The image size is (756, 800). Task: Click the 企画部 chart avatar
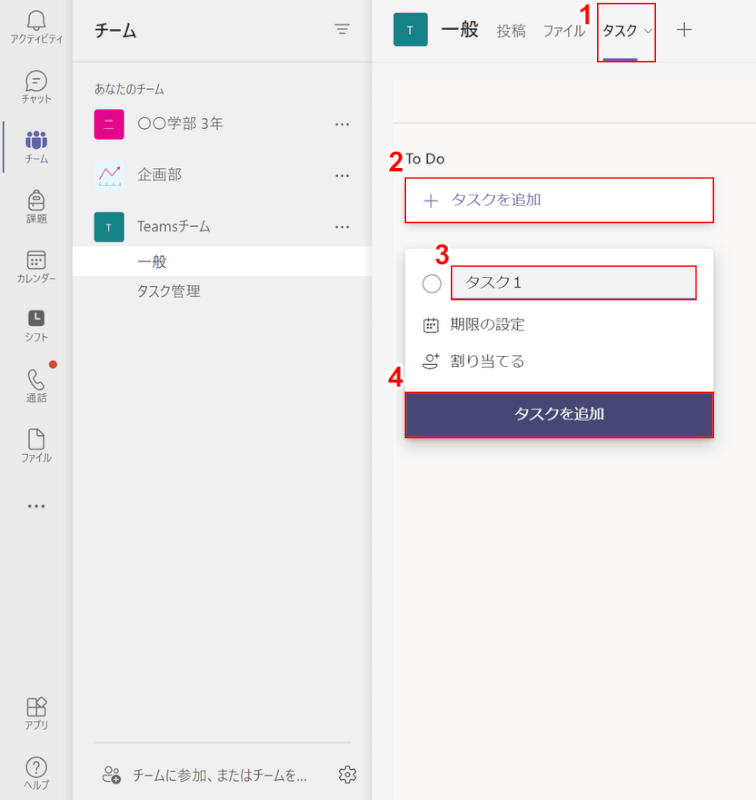[x=109, y=176]
